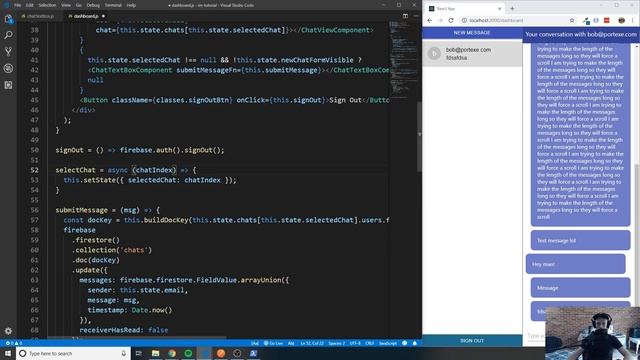Change file encoding via UTF-8 in status bar
This screenshot has width=640, height=360.
point(355,343)
